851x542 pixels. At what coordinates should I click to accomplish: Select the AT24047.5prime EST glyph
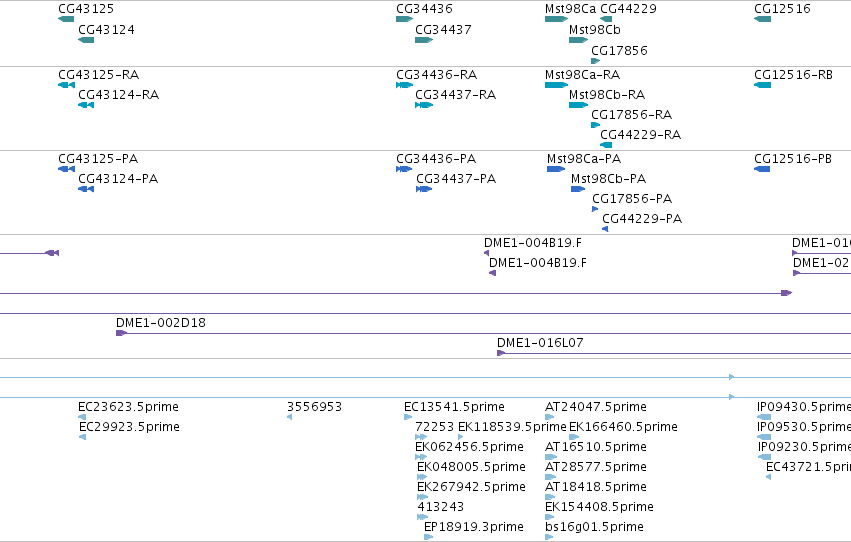click(x=549, y=417)
